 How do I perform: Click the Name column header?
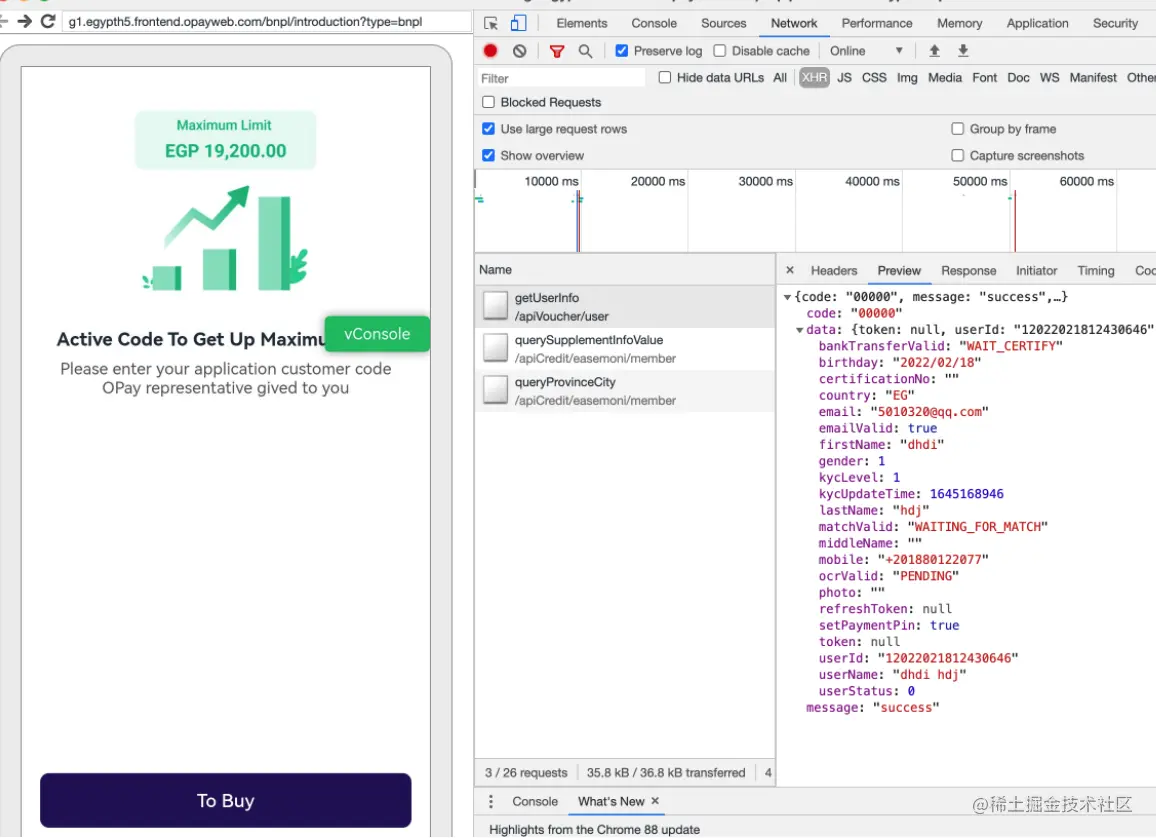[625, 270]
